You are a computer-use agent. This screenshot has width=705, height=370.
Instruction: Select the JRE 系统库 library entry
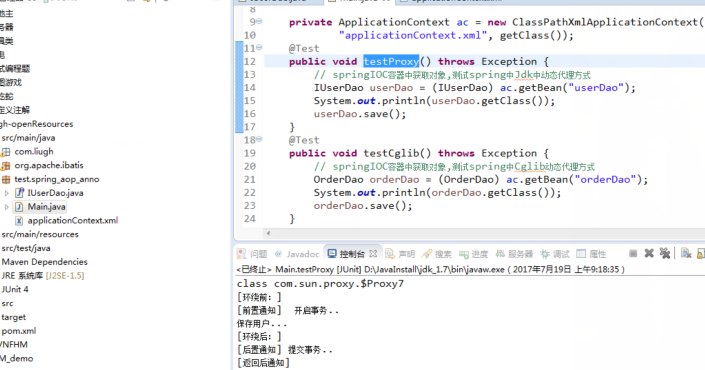click(42, 276)
